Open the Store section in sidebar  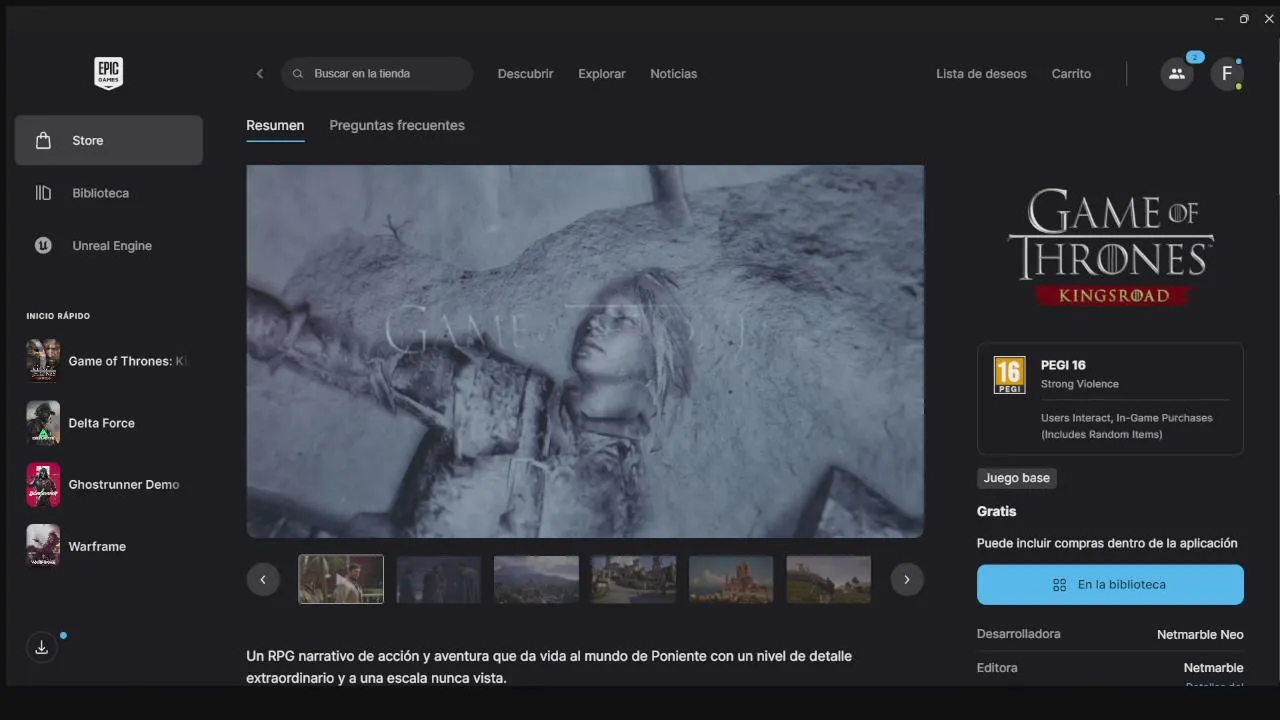click(x=108, y=140)
